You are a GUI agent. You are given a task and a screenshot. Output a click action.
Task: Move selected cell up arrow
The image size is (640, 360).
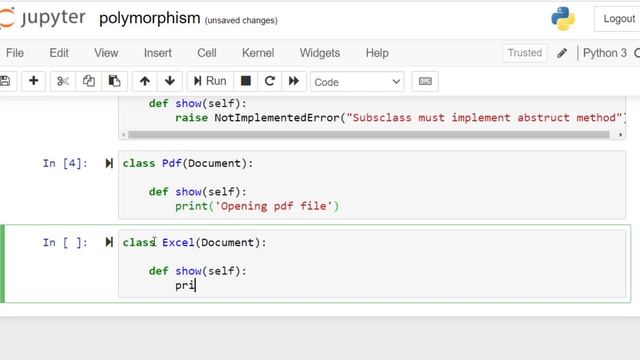(x=144, y=81)
